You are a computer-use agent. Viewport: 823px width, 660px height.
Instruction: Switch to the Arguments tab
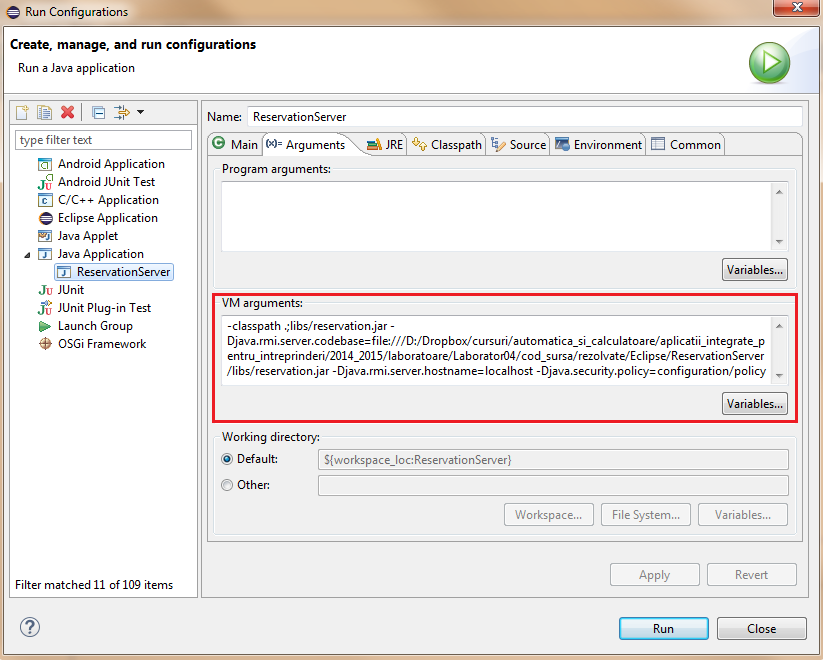(307, 144)
